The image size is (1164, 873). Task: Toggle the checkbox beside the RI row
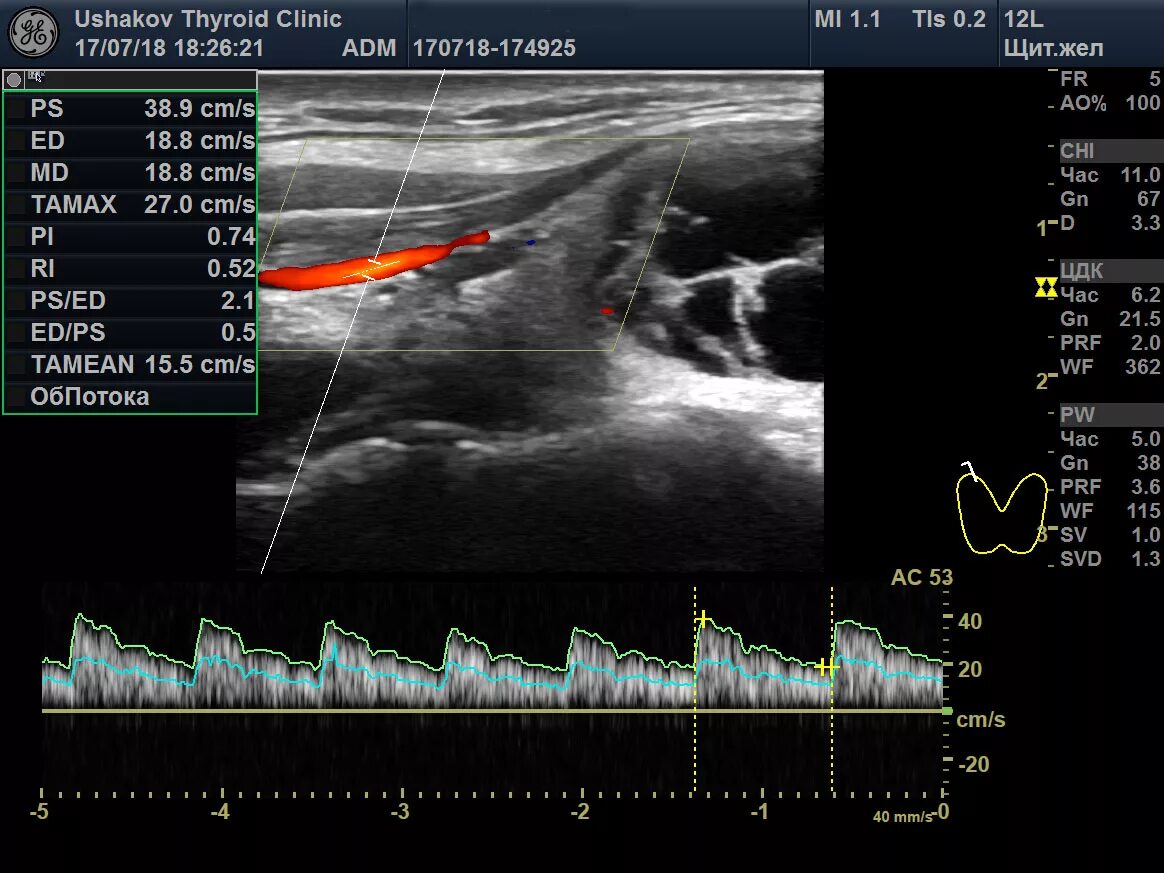coord(16,269)
